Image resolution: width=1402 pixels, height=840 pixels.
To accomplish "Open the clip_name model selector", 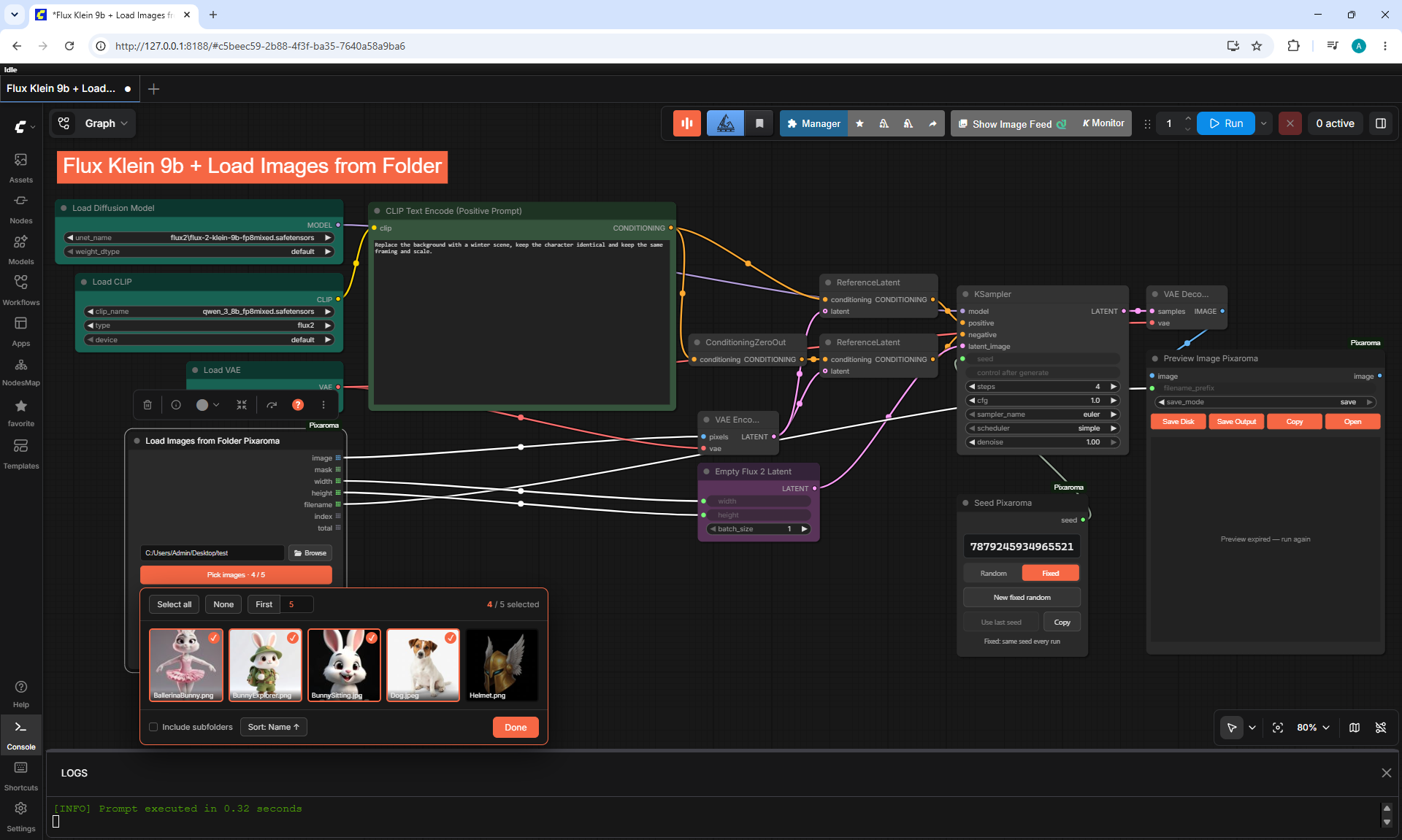I will click(210, 312).
